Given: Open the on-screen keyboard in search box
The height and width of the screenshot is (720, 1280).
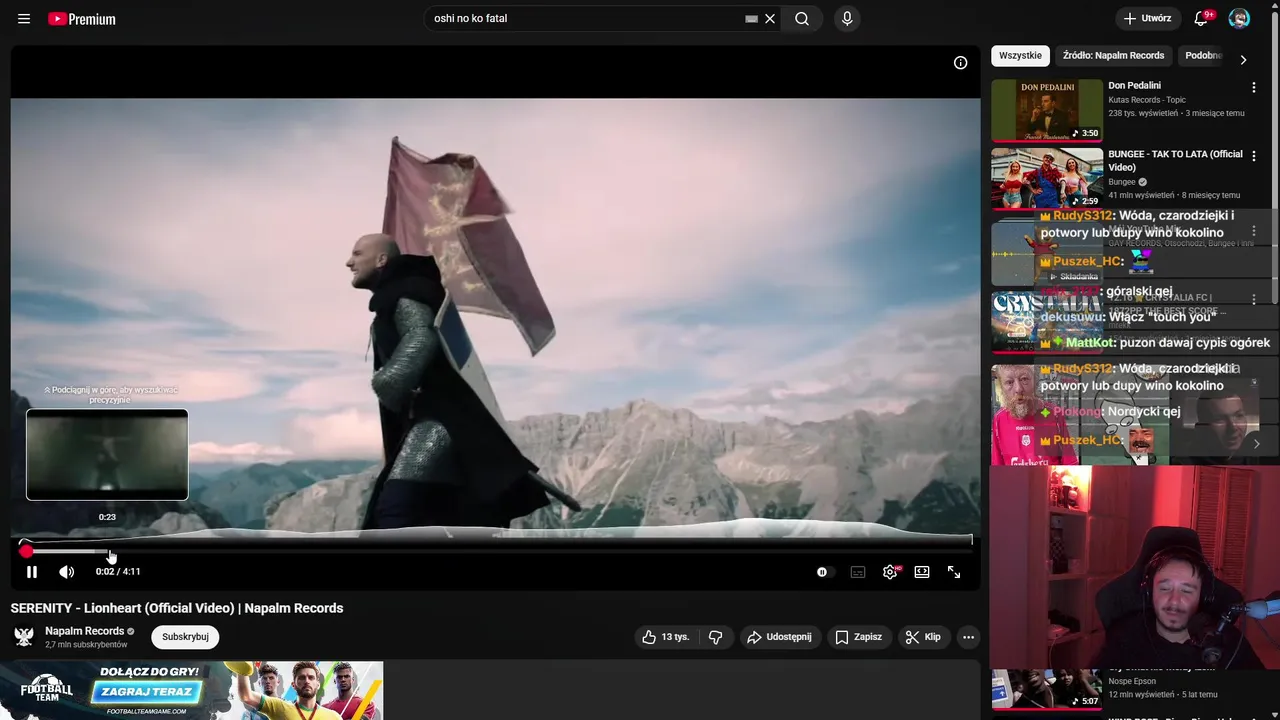Looking at the screenshot, I should point(752,19).
